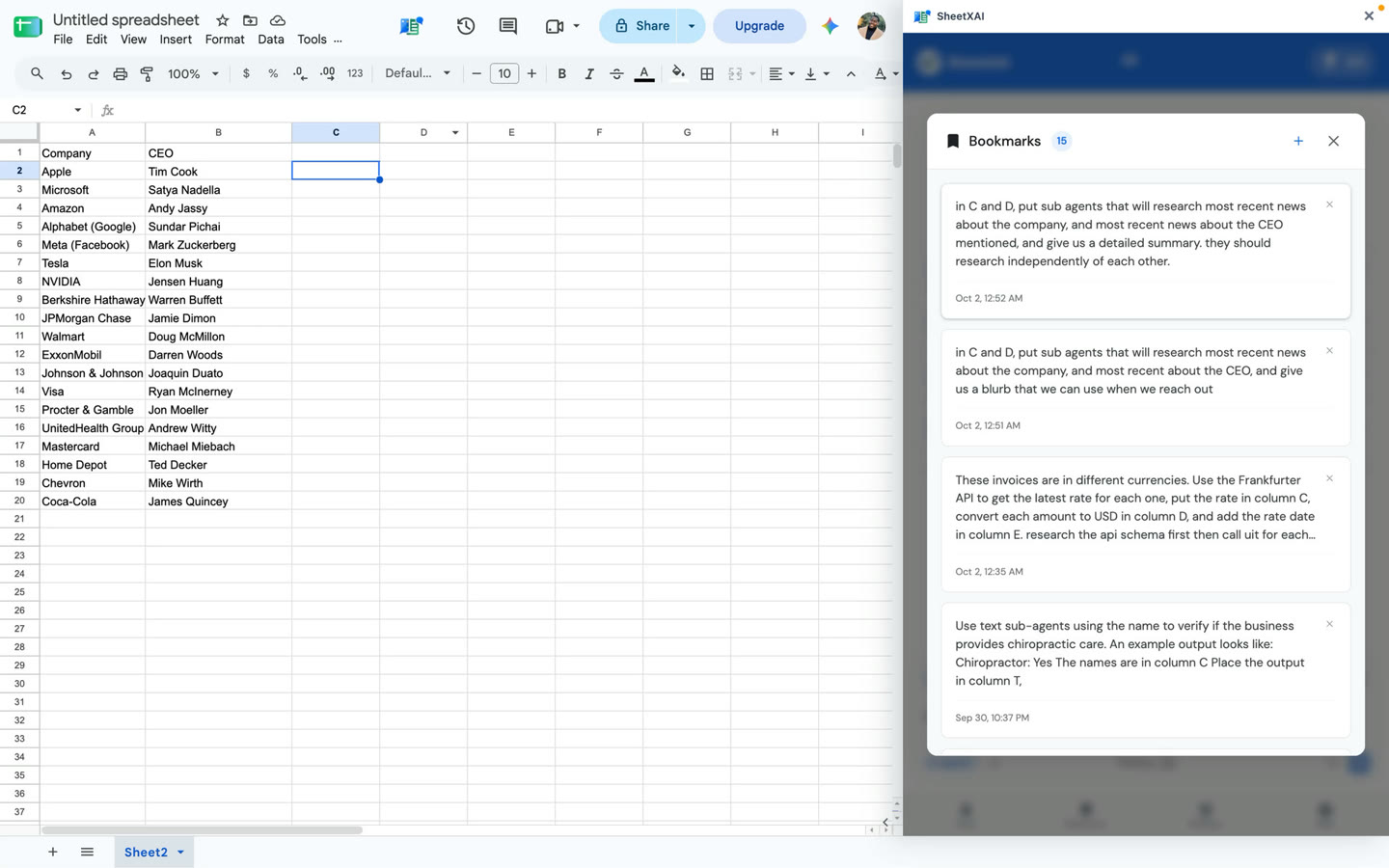Image resolution: width=1389 pixels, height=868 pixels.
Task: Open the Gemini sparkle icon
Action: [x=830, y=26]
